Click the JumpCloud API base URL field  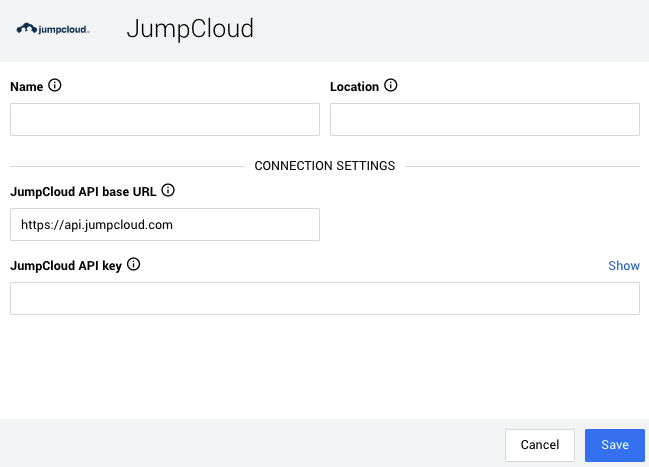(x=165, y=224)
